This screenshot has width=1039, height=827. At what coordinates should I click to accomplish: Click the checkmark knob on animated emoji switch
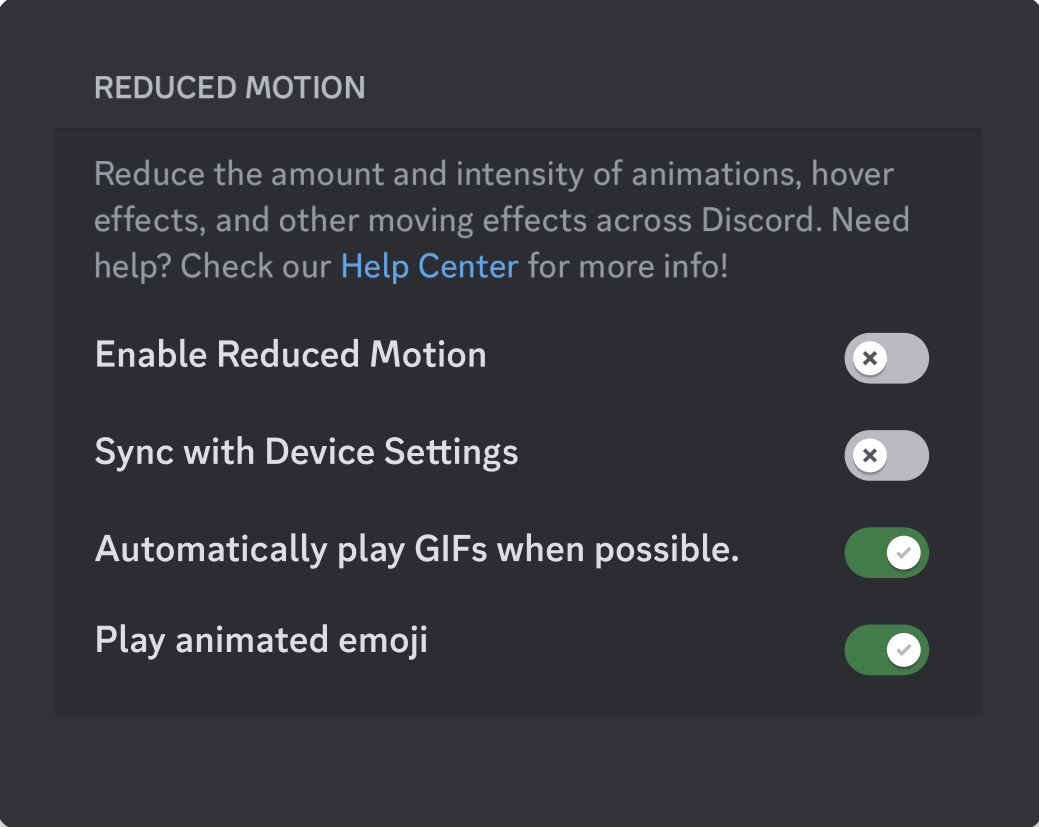click(904, 651)
